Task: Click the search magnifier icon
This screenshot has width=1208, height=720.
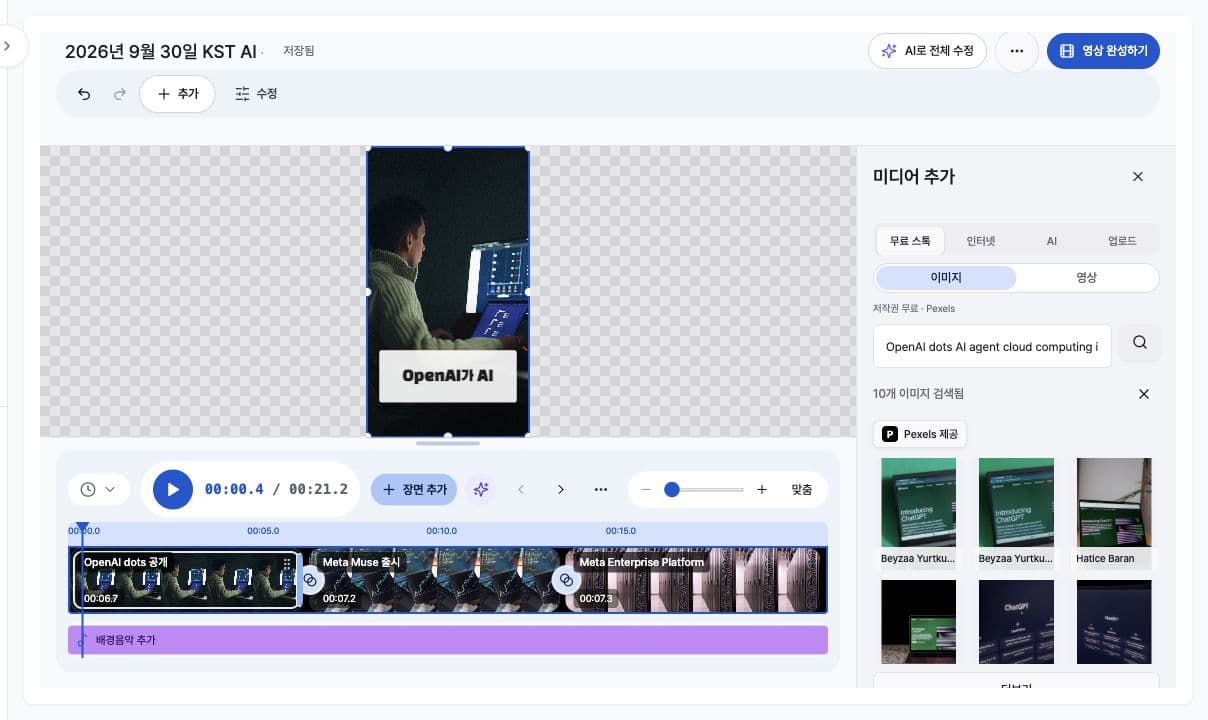Action: [x=1140, y=343]
